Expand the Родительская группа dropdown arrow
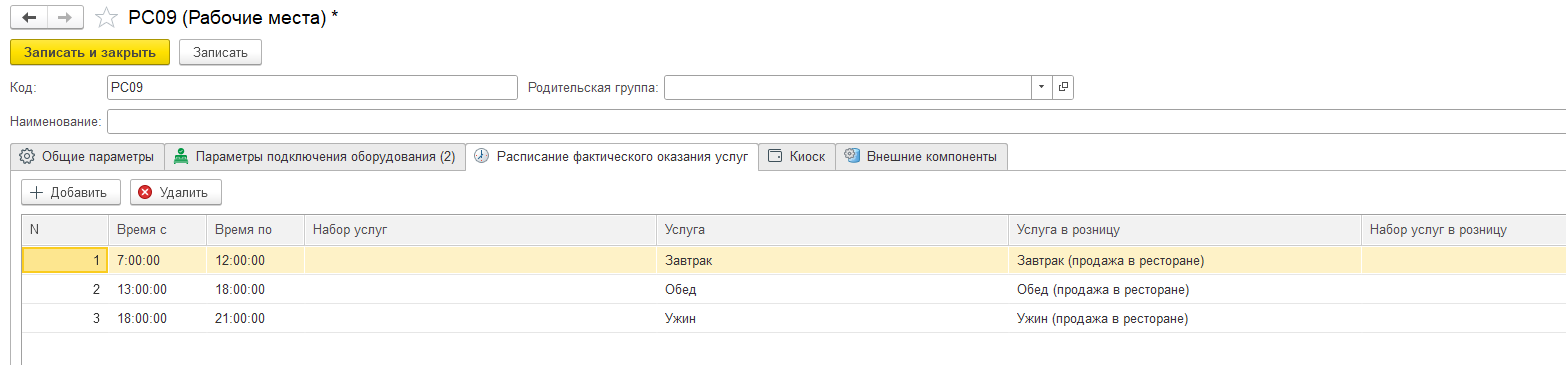This screenshot has height=365, width=1566. (x=1041, y=87)
